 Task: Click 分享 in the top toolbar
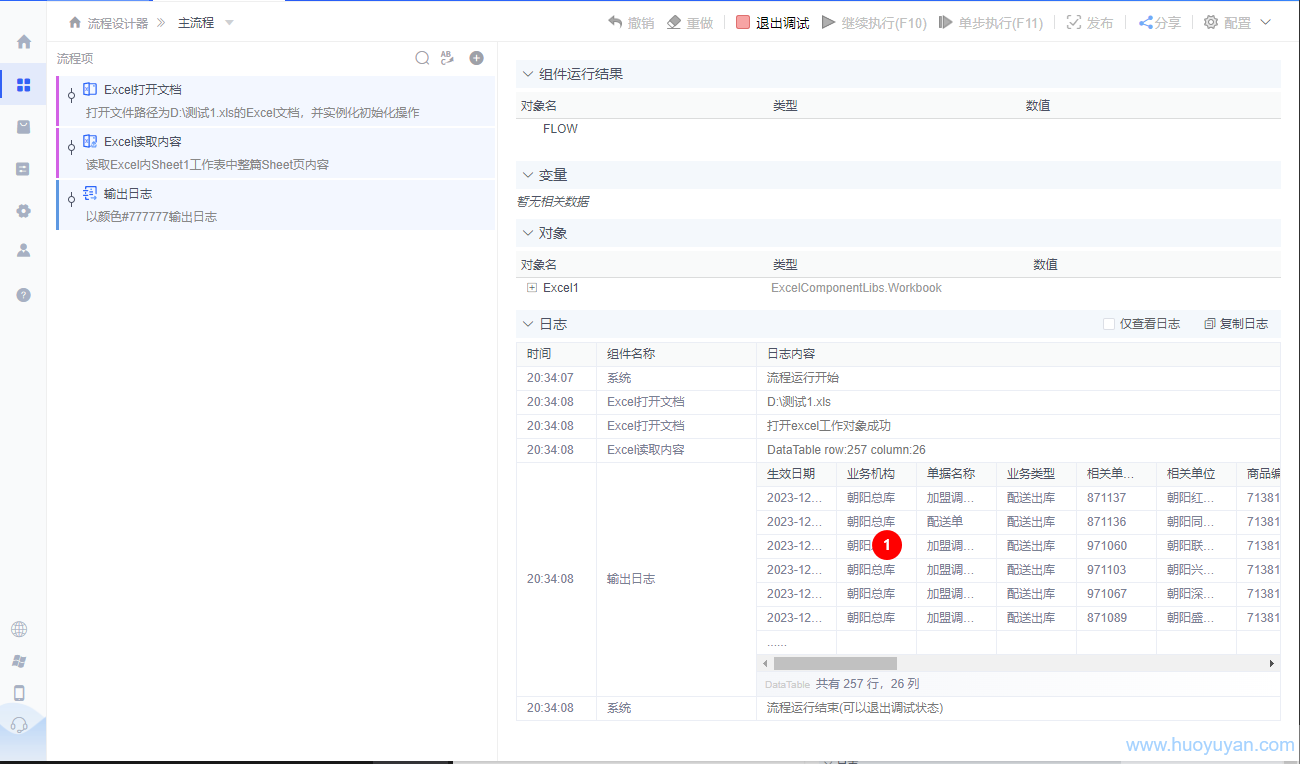[1160, 21]
